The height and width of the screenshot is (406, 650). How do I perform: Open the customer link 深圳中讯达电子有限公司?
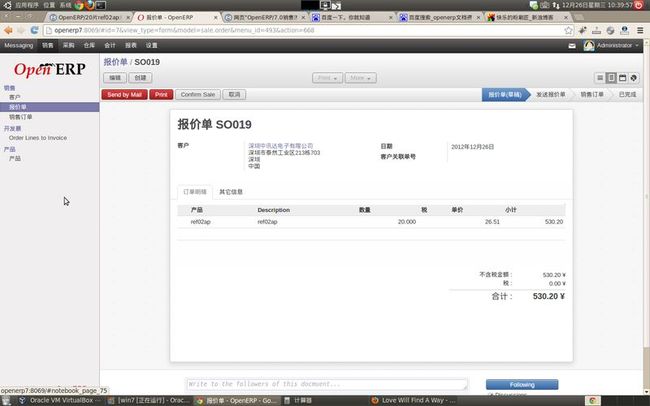281,146
